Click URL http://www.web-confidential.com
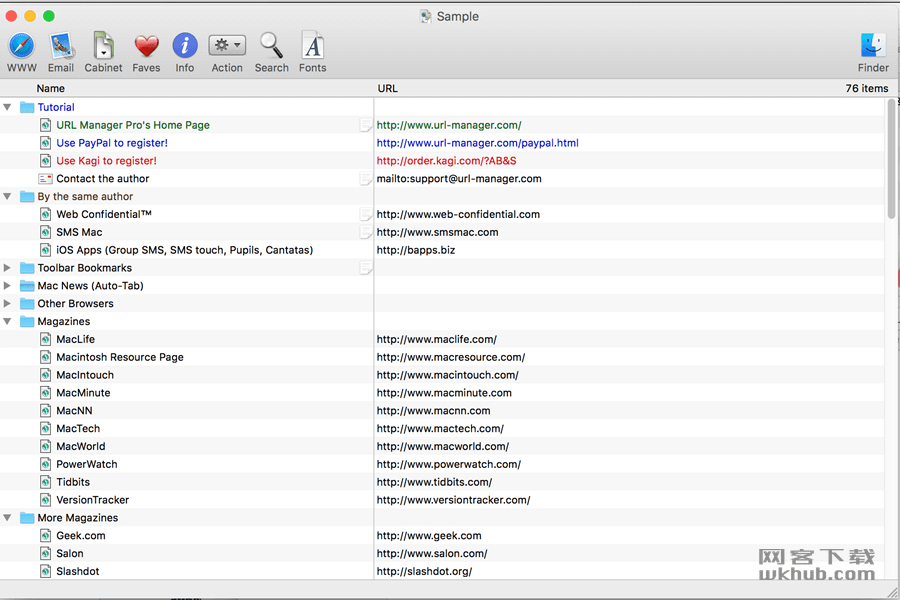900x600 pixels. click(458, 214)
